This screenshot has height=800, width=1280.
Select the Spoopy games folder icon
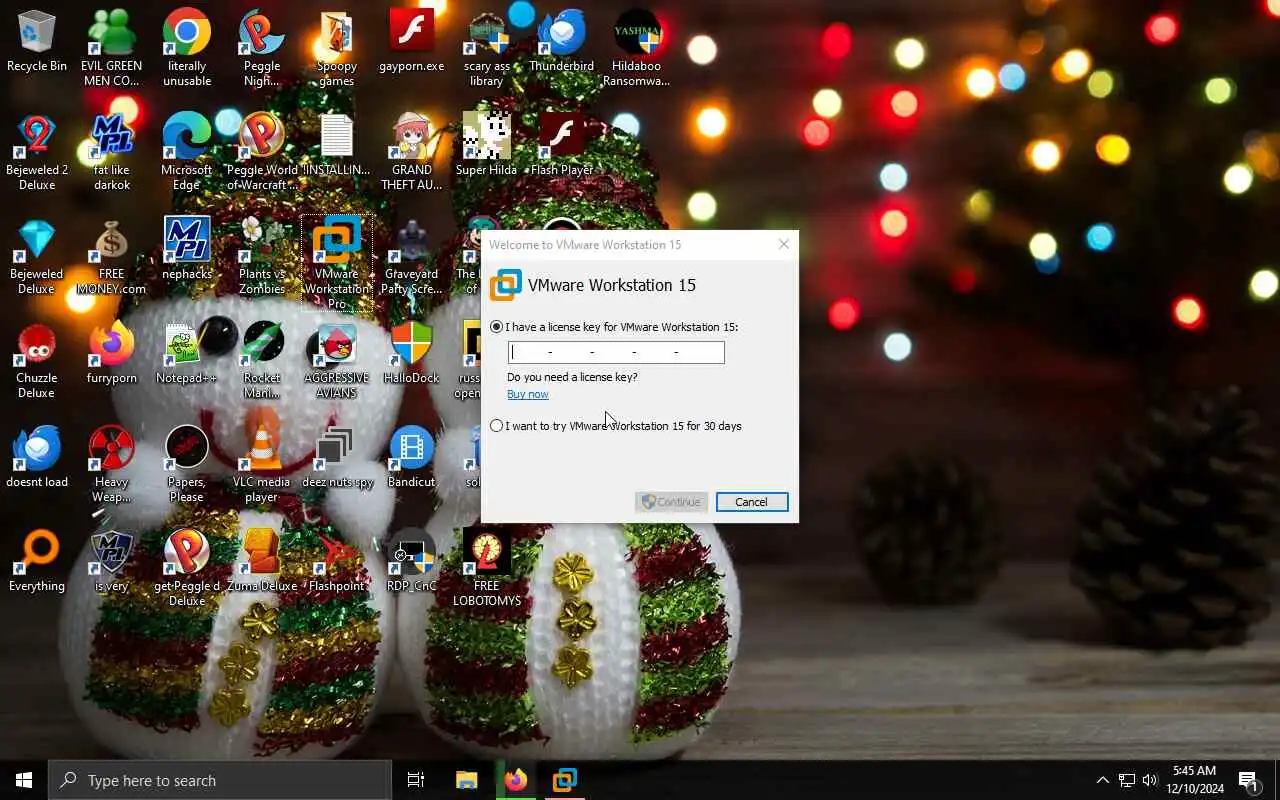point(337,48)
